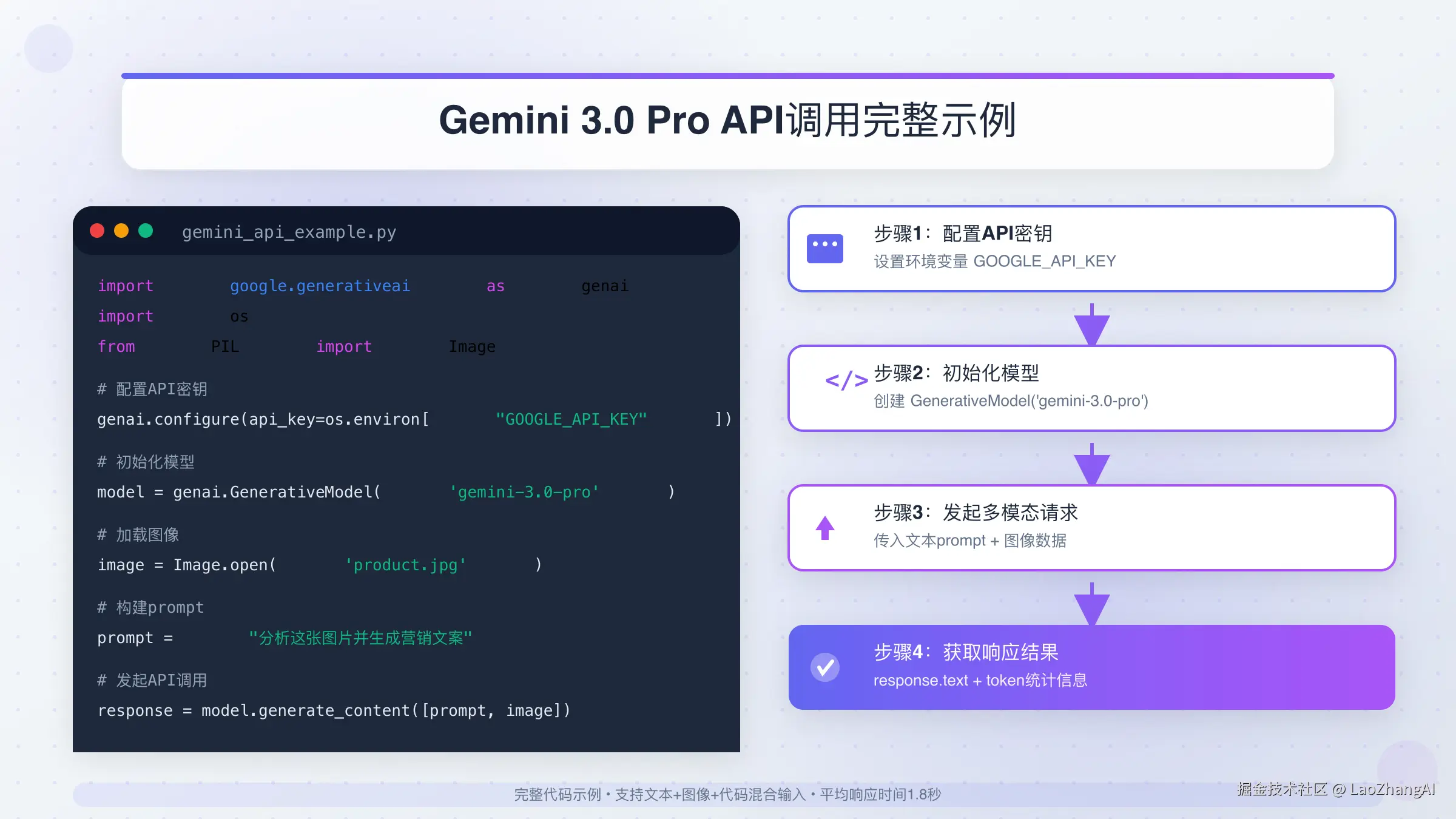Click the text "response.text + token统计信息"

(x=980, y=680)
